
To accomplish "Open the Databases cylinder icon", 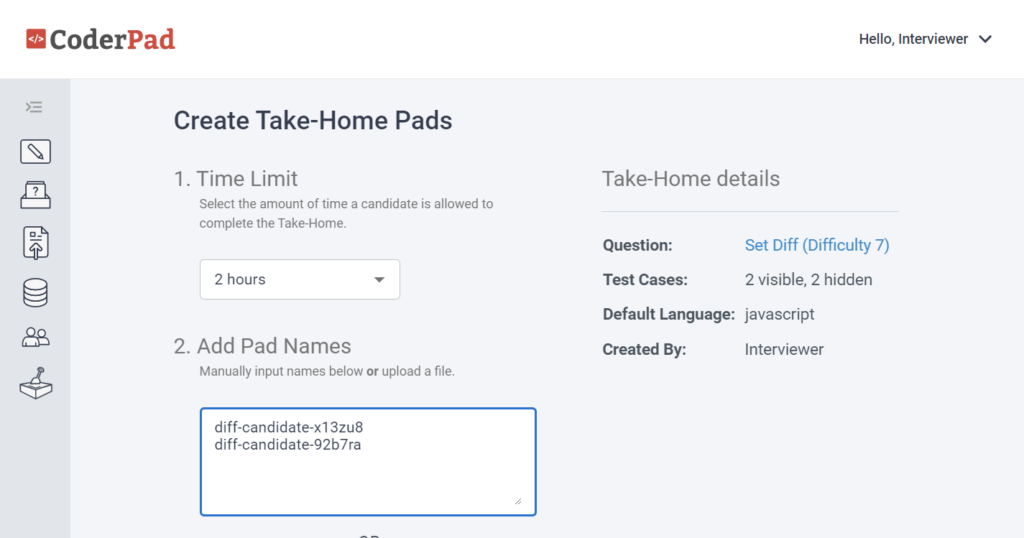I will pyautogui.click(x=35, y=293).
